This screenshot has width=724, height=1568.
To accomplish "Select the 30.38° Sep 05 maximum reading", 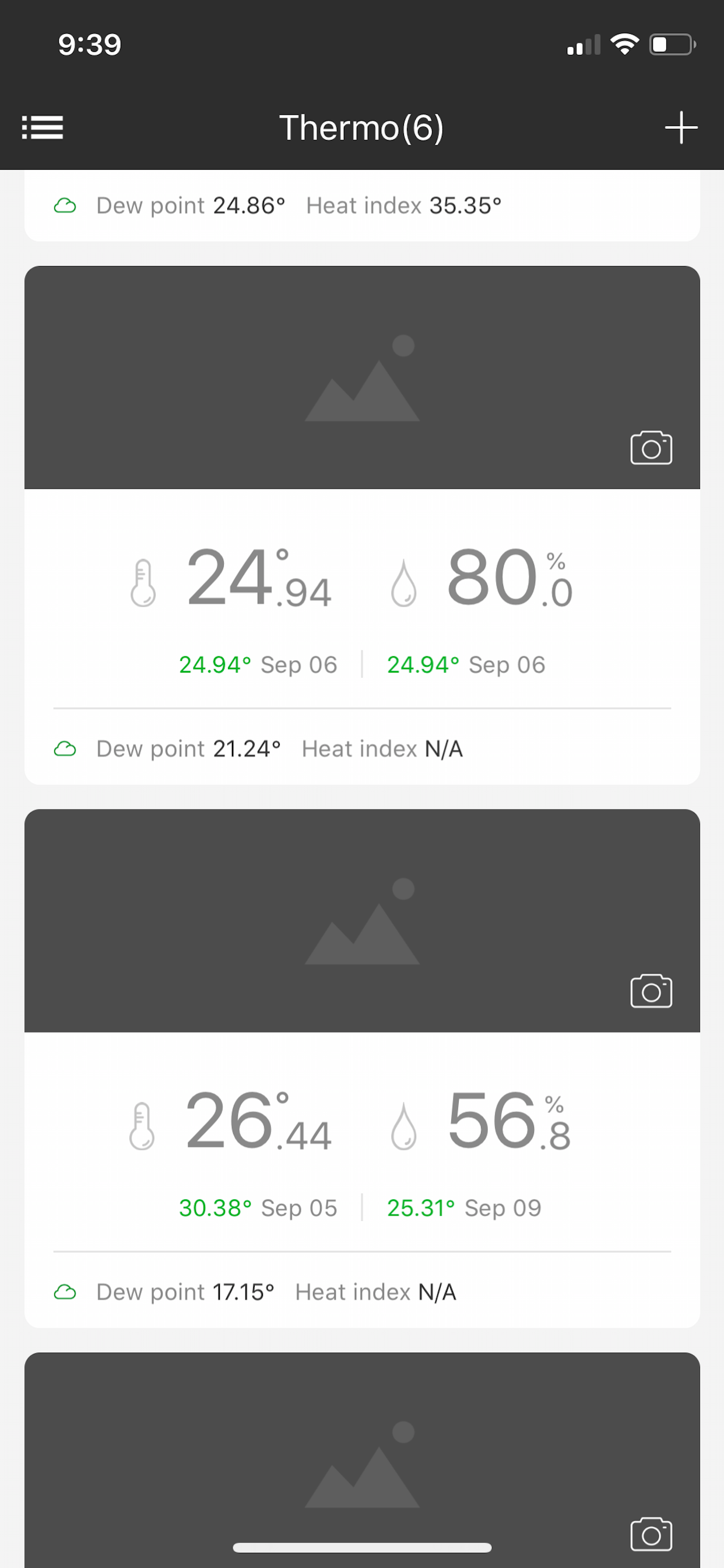I will 258,1207.
